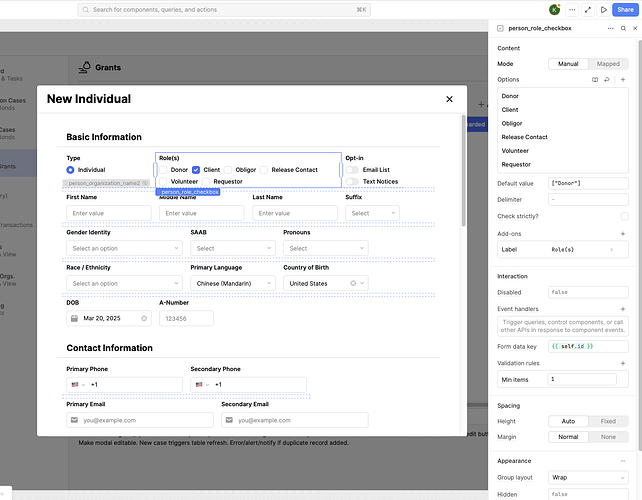
Task: Set Height to Fixed
Action: (x=608, y=421)
